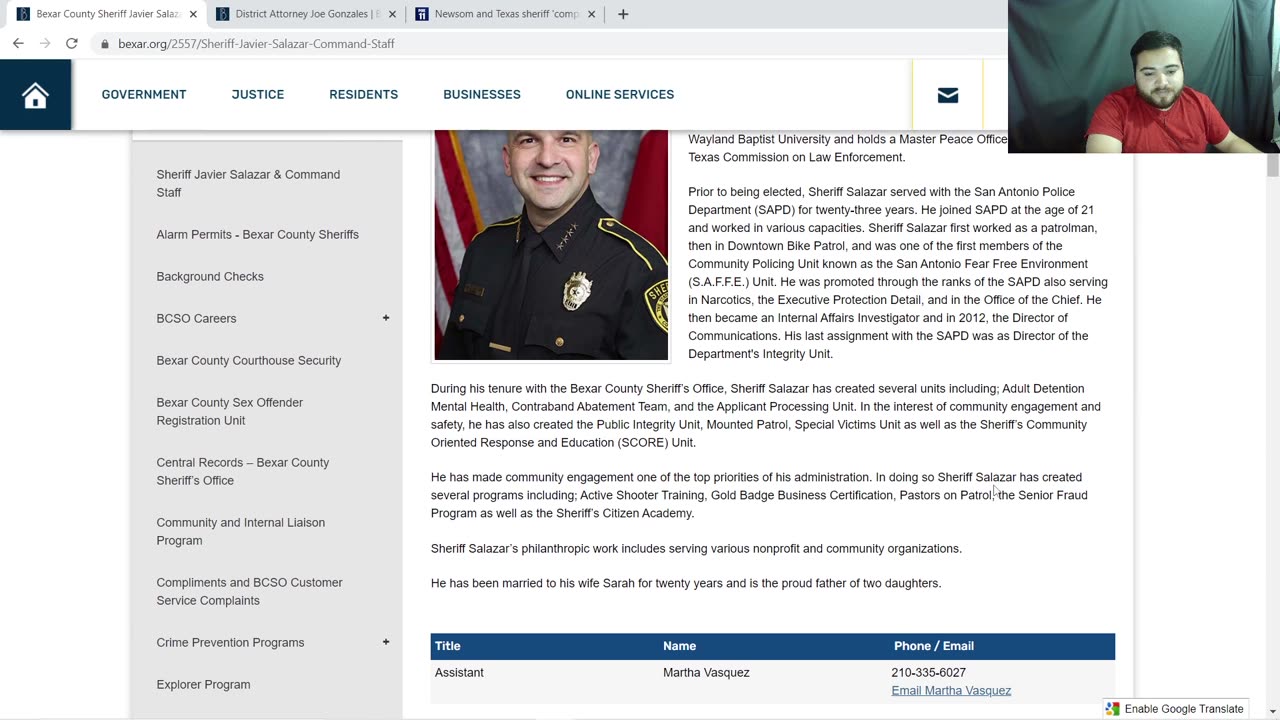Click the forward navigation arrow

(x=45, y=43)
